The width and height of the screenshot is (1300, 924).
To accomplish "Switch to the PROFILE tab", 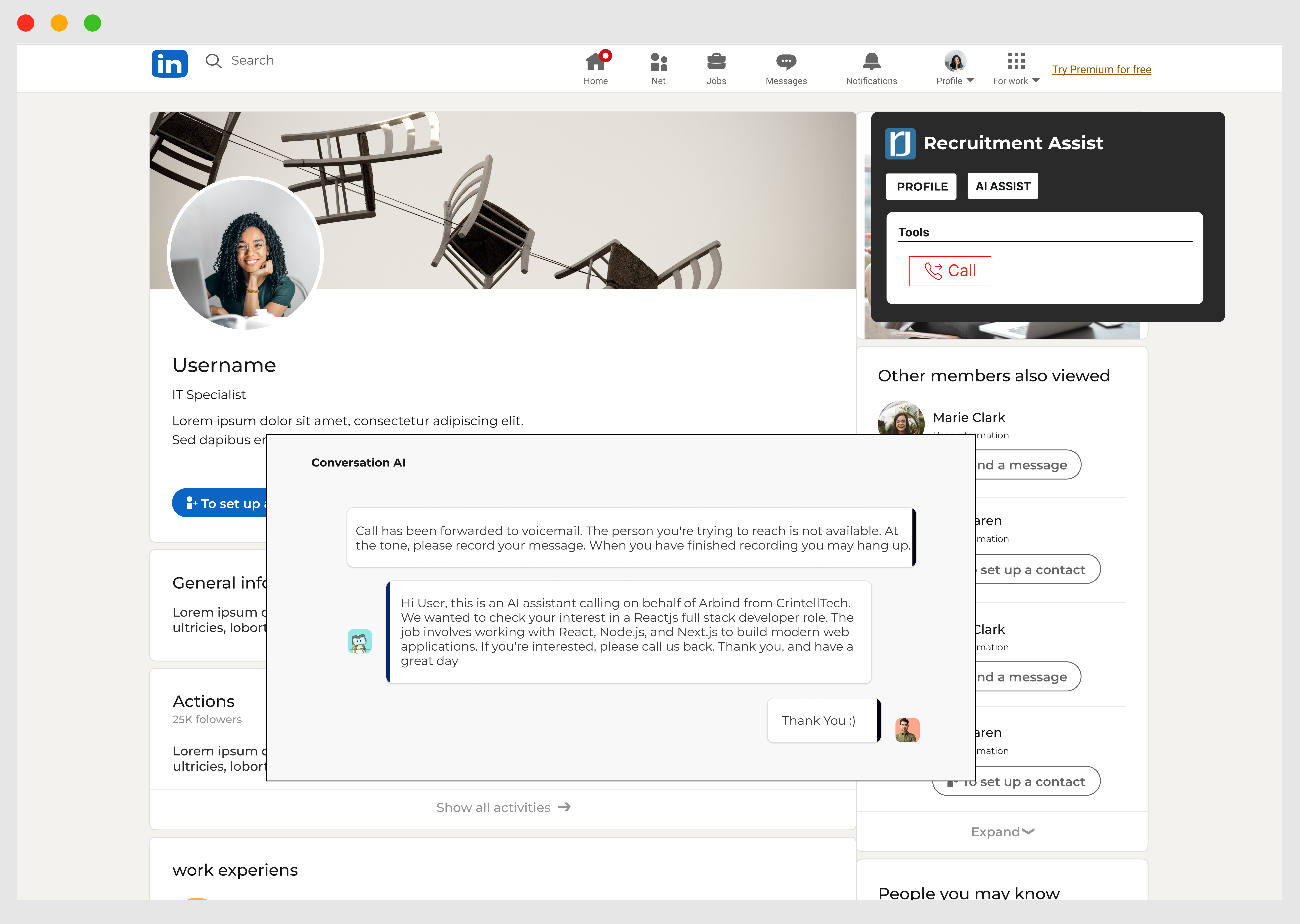I will [x=922, y=187].
